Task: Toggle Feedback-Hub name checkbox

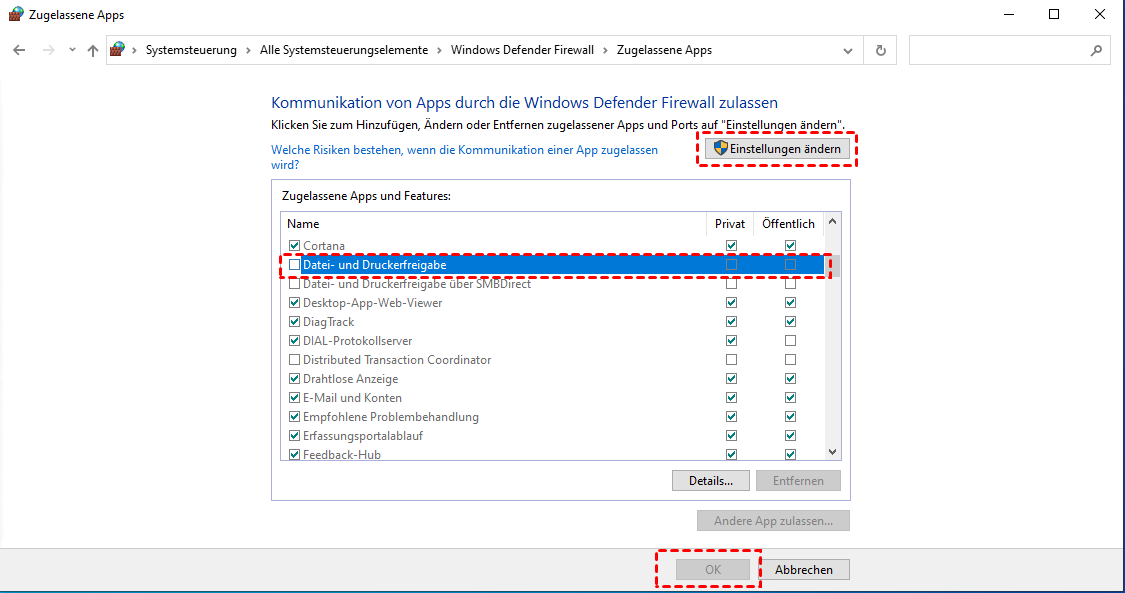Action: click(x=294, y=455)
